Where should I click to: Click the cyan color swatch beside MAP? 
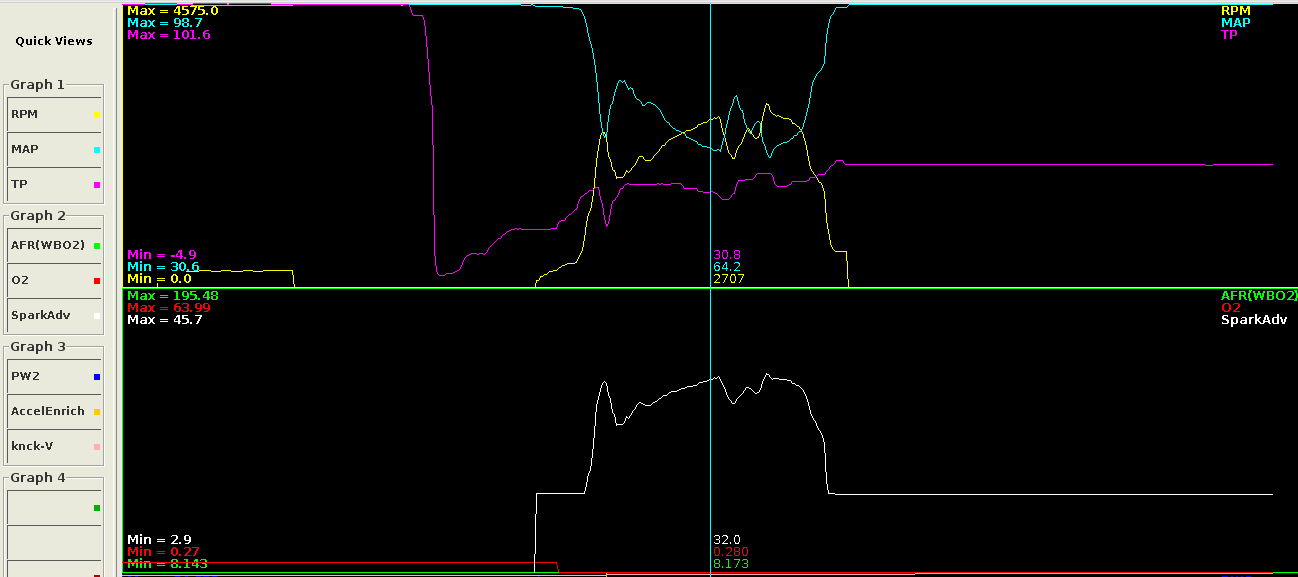[96, 150]
